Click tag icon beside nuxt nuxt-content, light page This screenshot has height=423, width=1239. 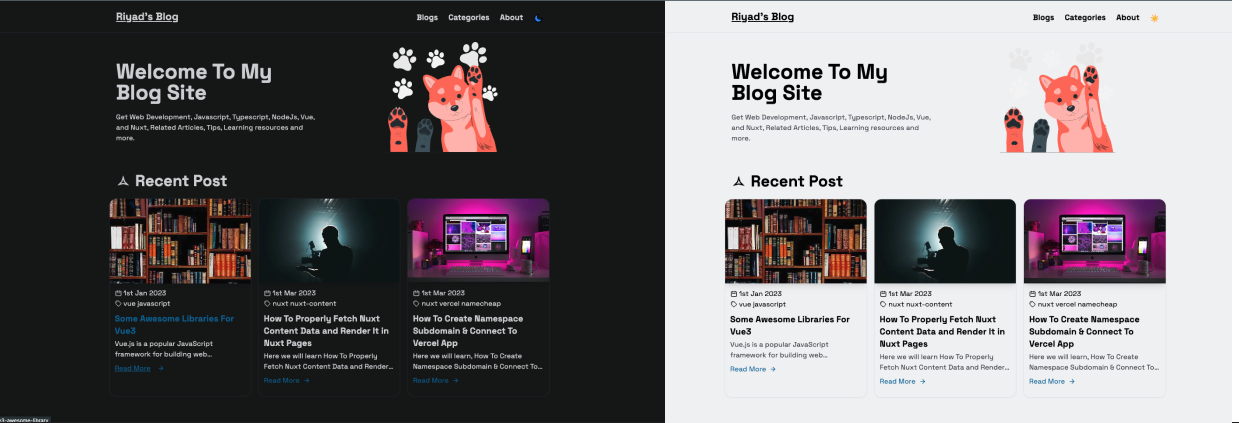(883, 304)
